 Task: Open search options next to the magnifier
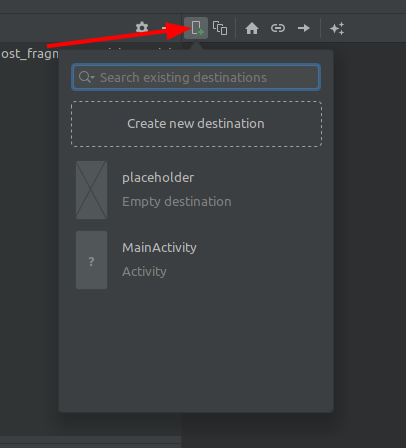[87, 77]
